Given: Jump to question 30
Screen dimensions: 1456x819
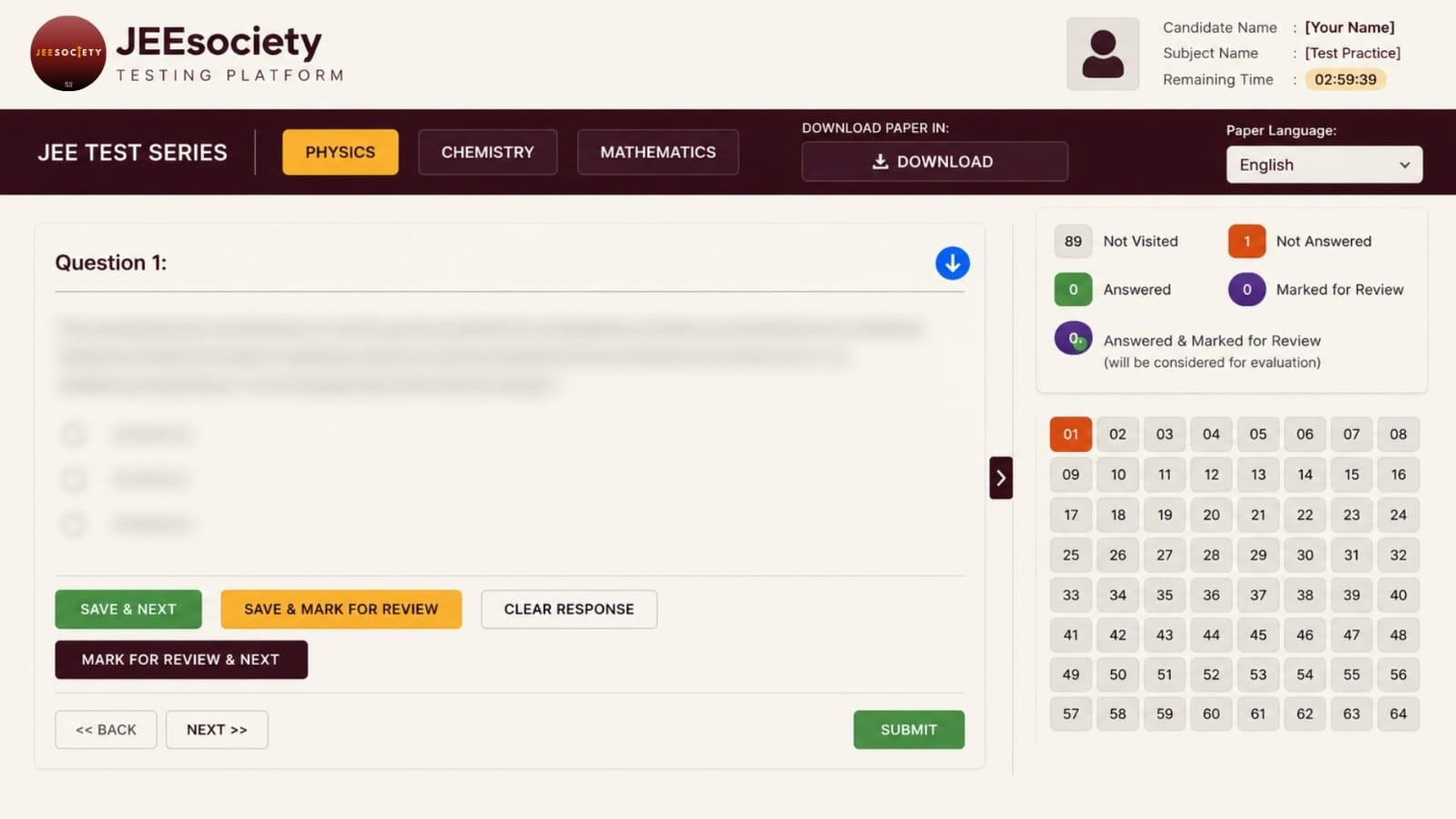Looking at the screenshot, I should coord(1305,555).
